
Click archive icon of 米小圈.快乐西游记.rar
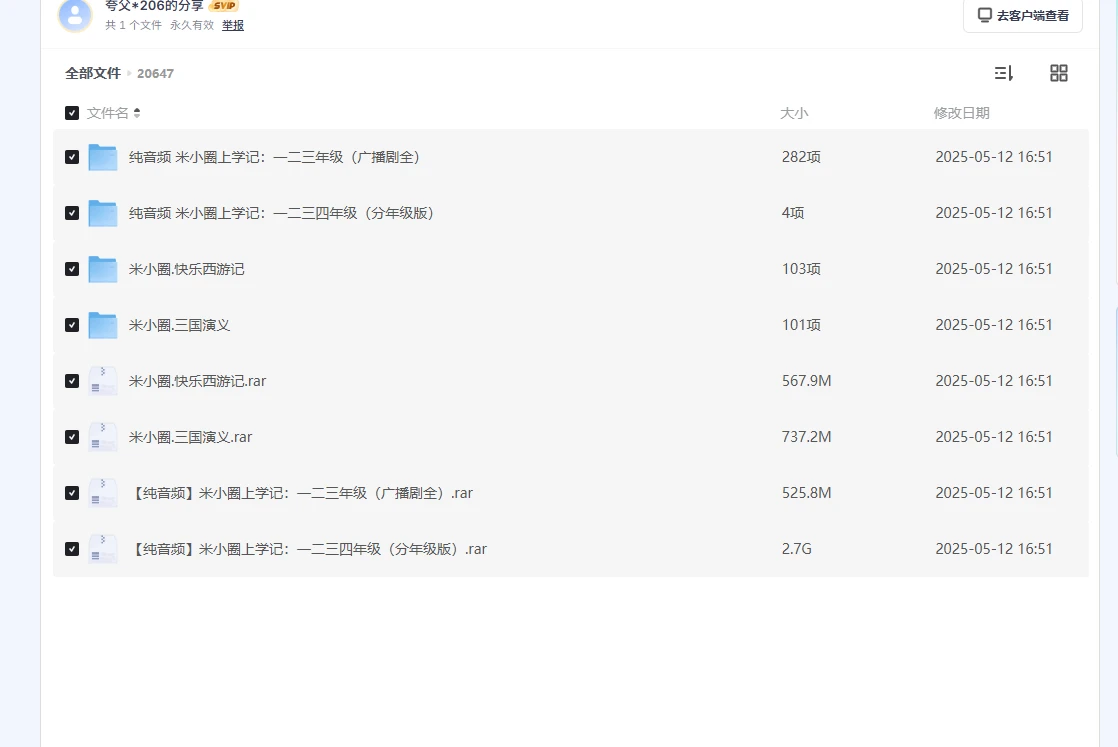click(x=103, y=381)
